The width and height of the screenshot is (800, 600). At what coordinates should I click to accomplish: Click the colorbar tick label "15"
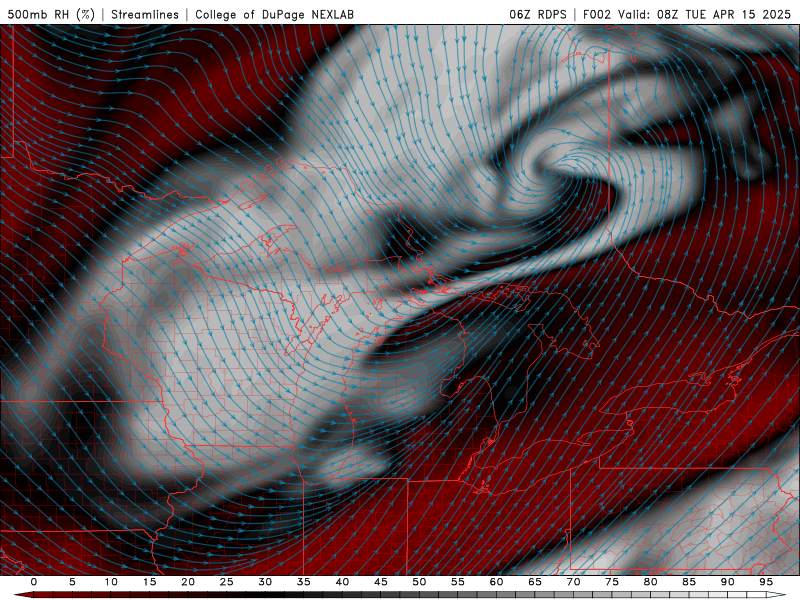(149, 582)
